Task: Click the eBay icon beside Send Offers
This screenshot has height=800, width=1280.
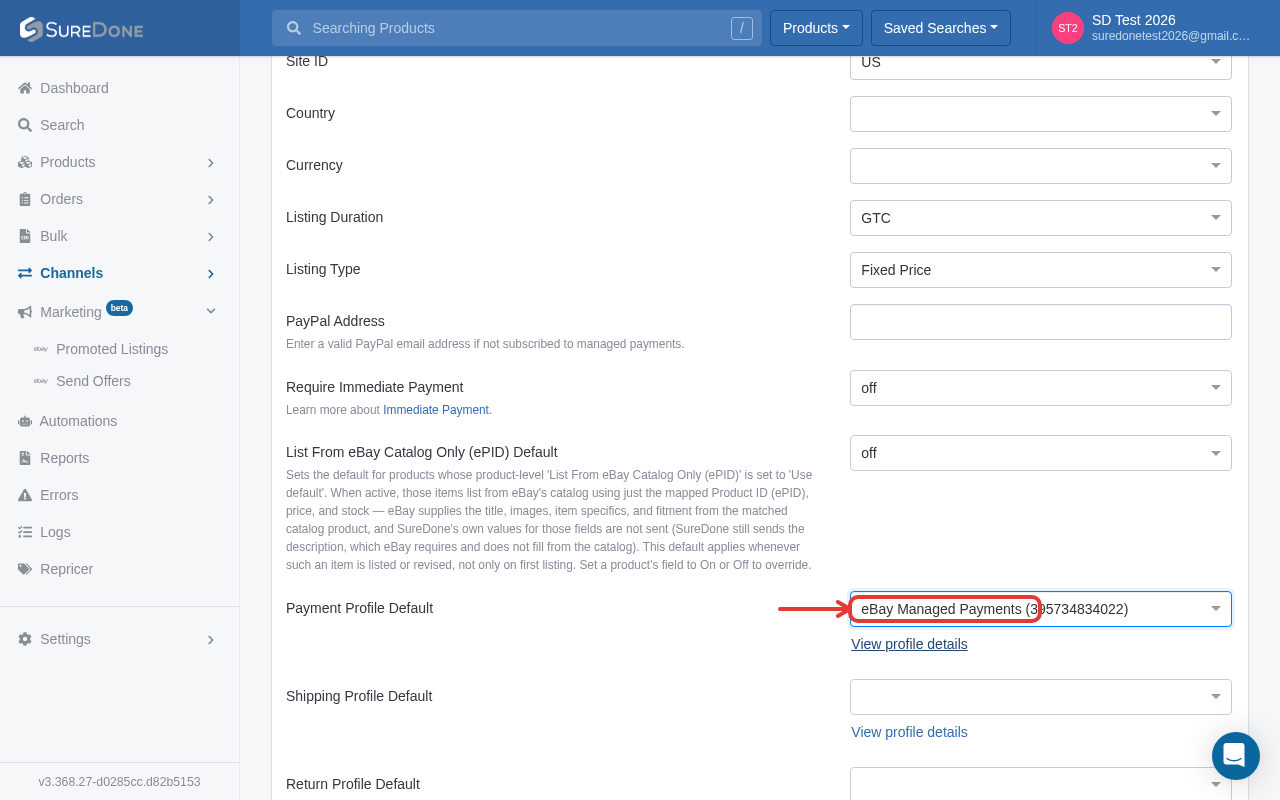Action: (x=41, y=381)
